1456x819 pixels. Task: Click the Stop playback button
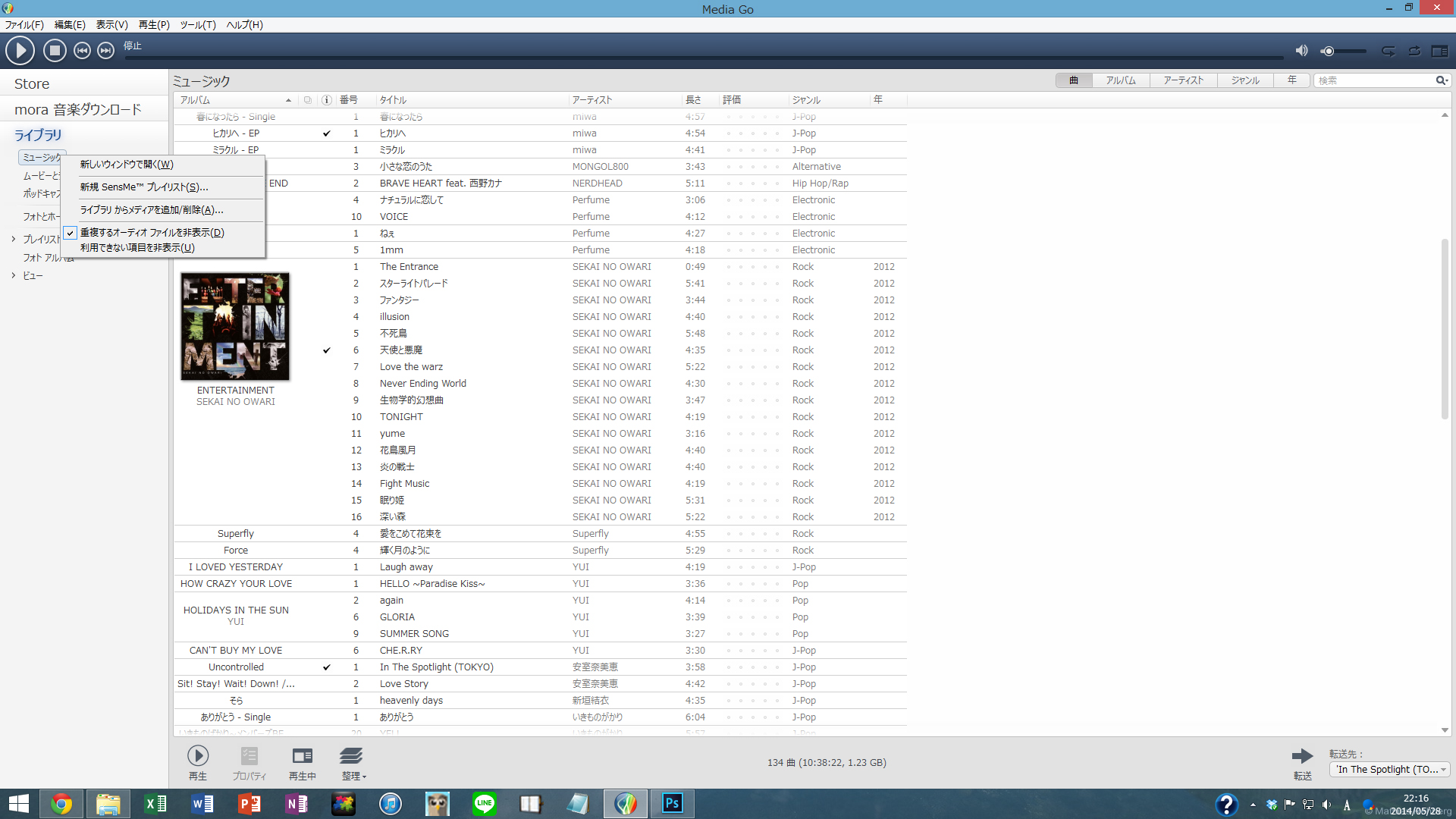click(x=55, y=51)
